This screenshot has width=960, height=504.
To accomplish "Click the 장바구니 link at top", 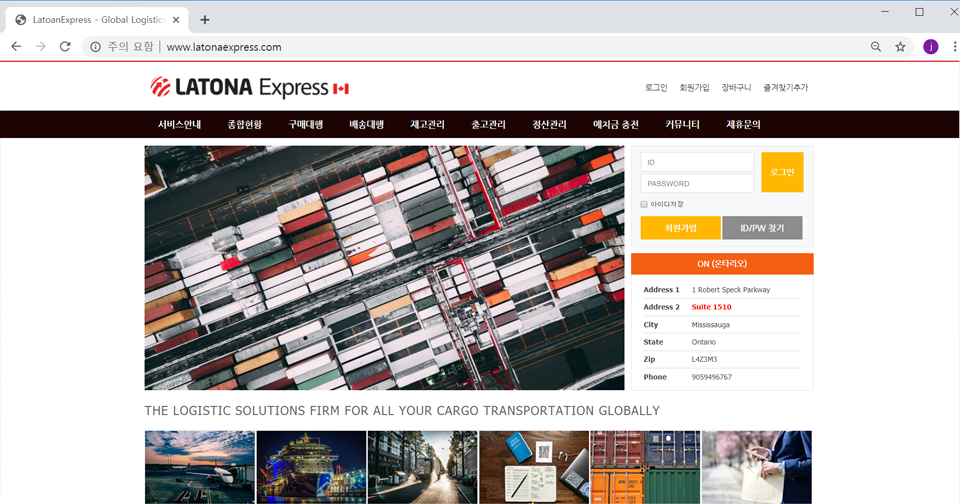I will 736,88.
